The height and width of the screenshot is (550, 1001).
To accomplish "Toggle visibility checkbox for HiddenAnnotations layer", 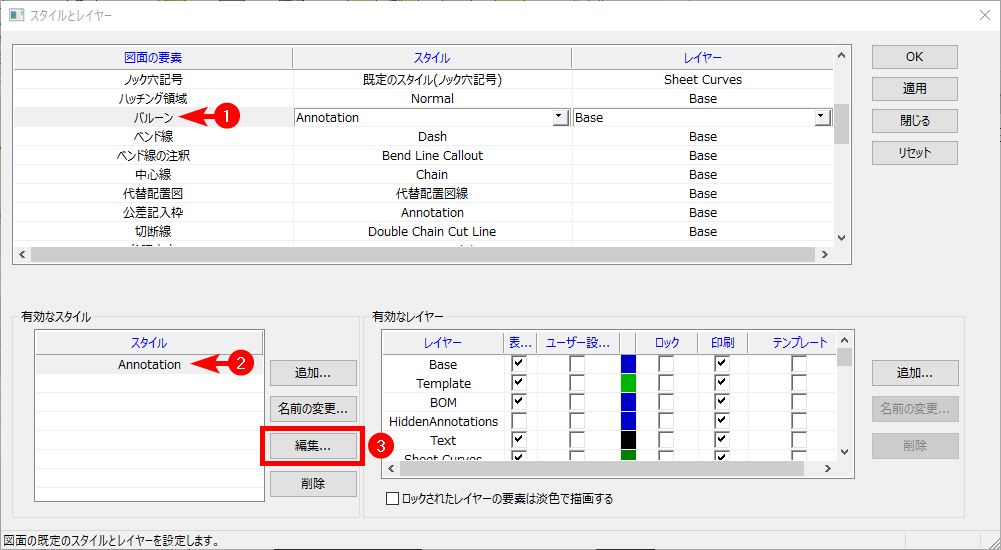I will 519,421.
